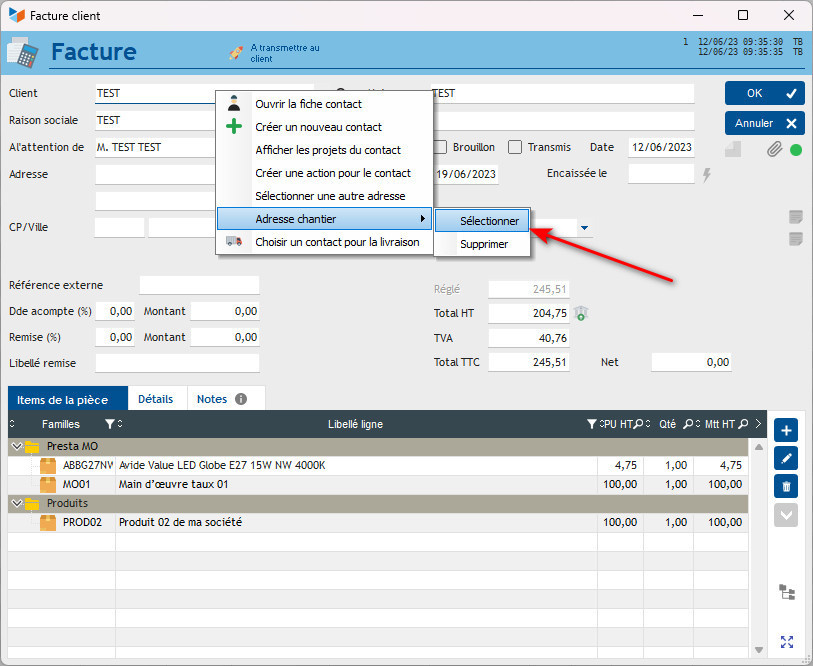
Task: Click the plus icon to add an item line
Action: pos(786,430)
